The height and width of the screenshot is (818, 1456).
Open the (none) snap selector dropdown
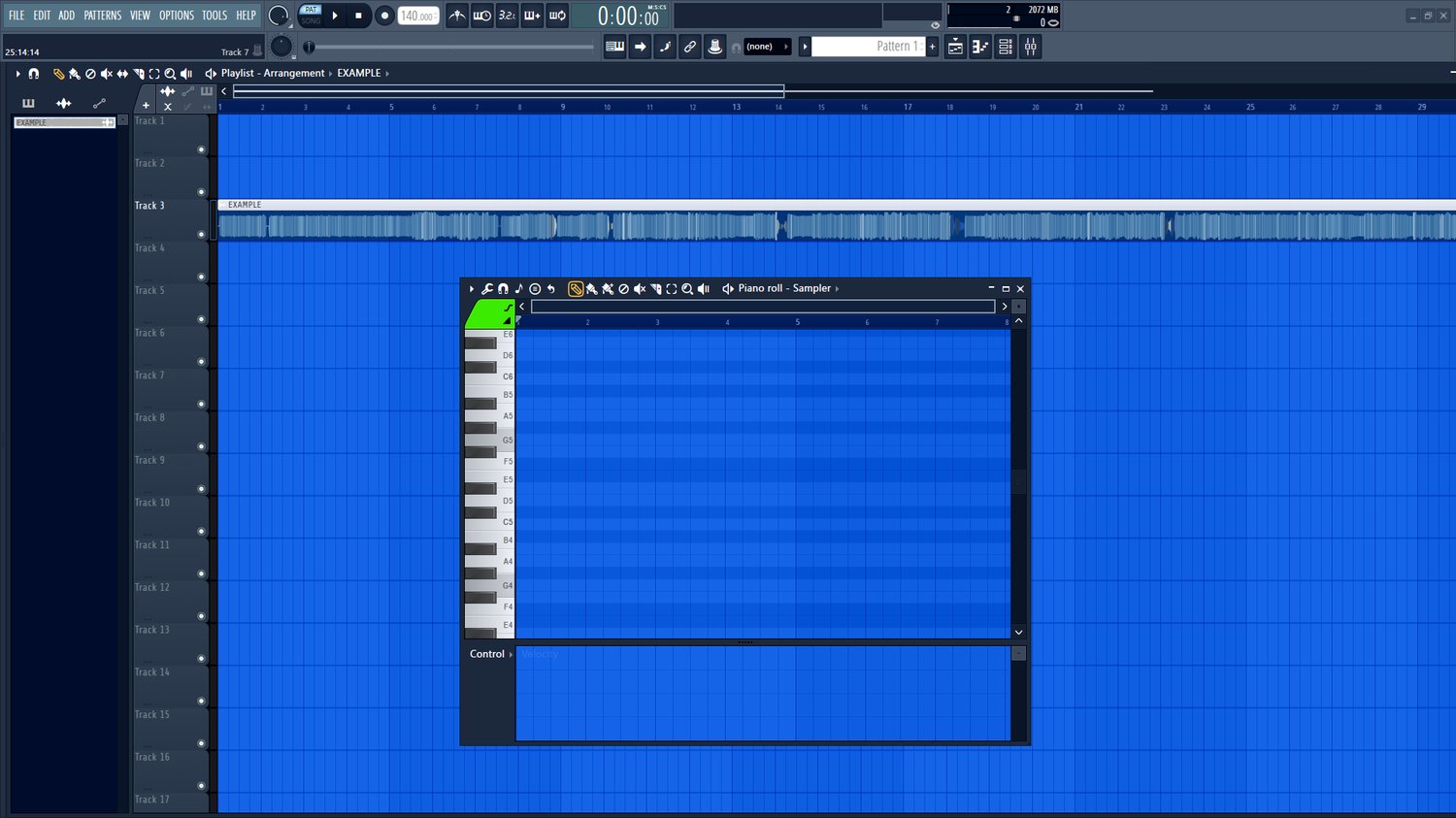767,47
